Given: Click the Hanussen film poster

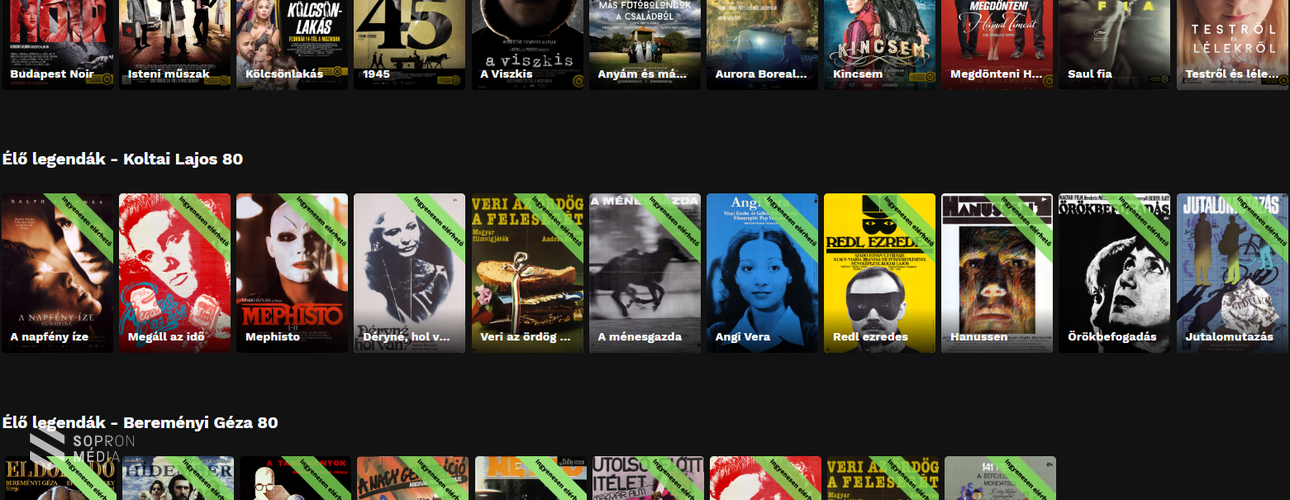Looking at the screenshot, I should [x=996, y=272].
